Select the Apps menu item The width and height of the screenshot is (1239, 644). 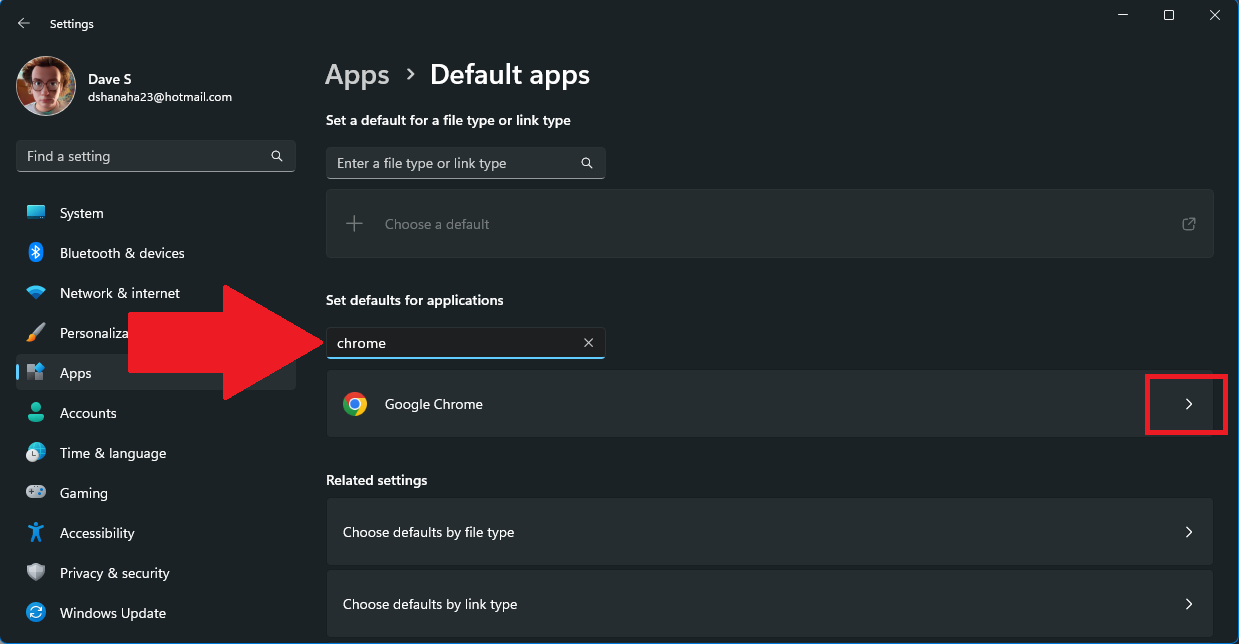76,373
